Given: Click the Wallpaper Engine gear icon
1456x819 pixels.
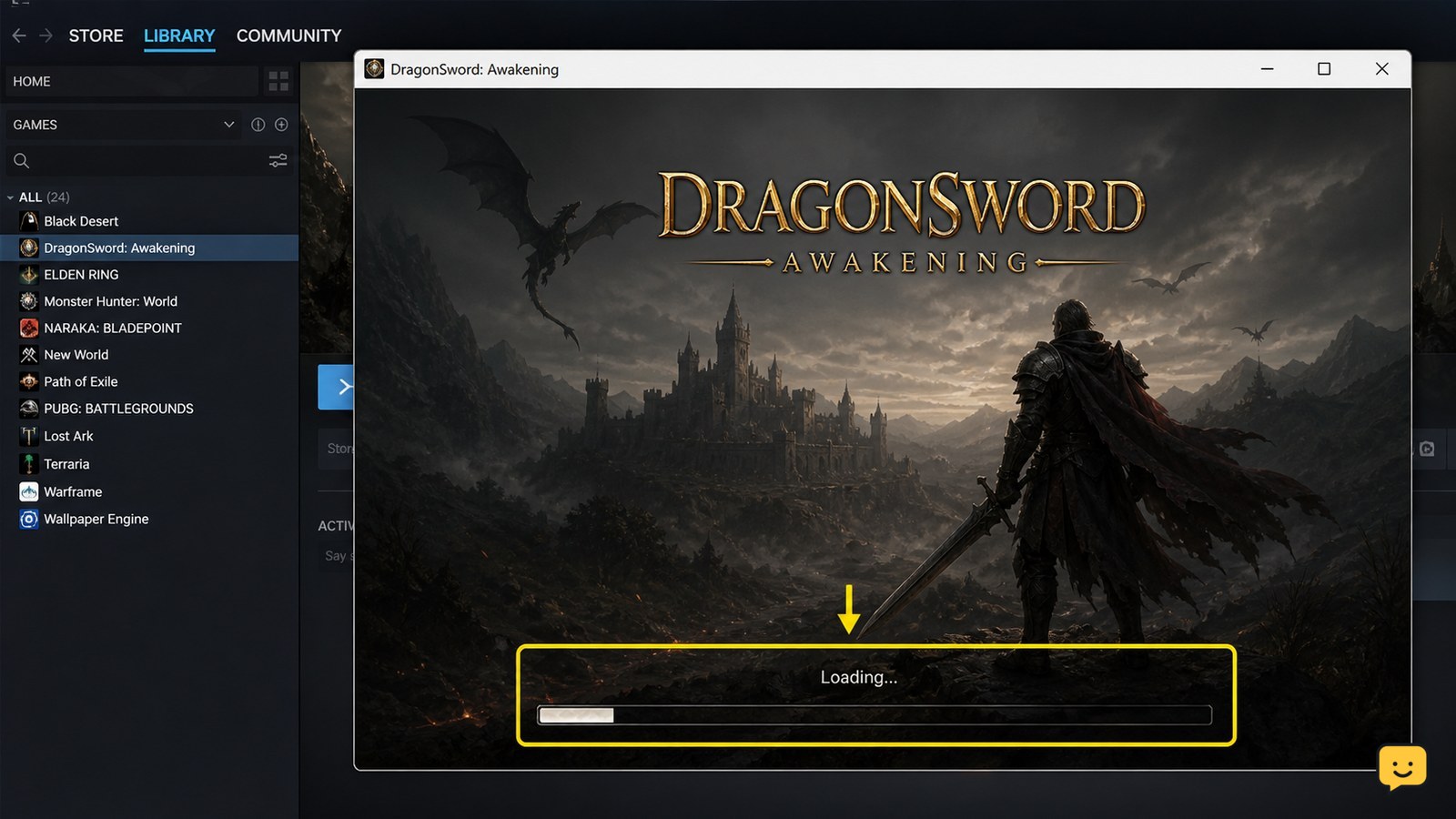Looking at the screenshot, I should [x=29, y=519].
